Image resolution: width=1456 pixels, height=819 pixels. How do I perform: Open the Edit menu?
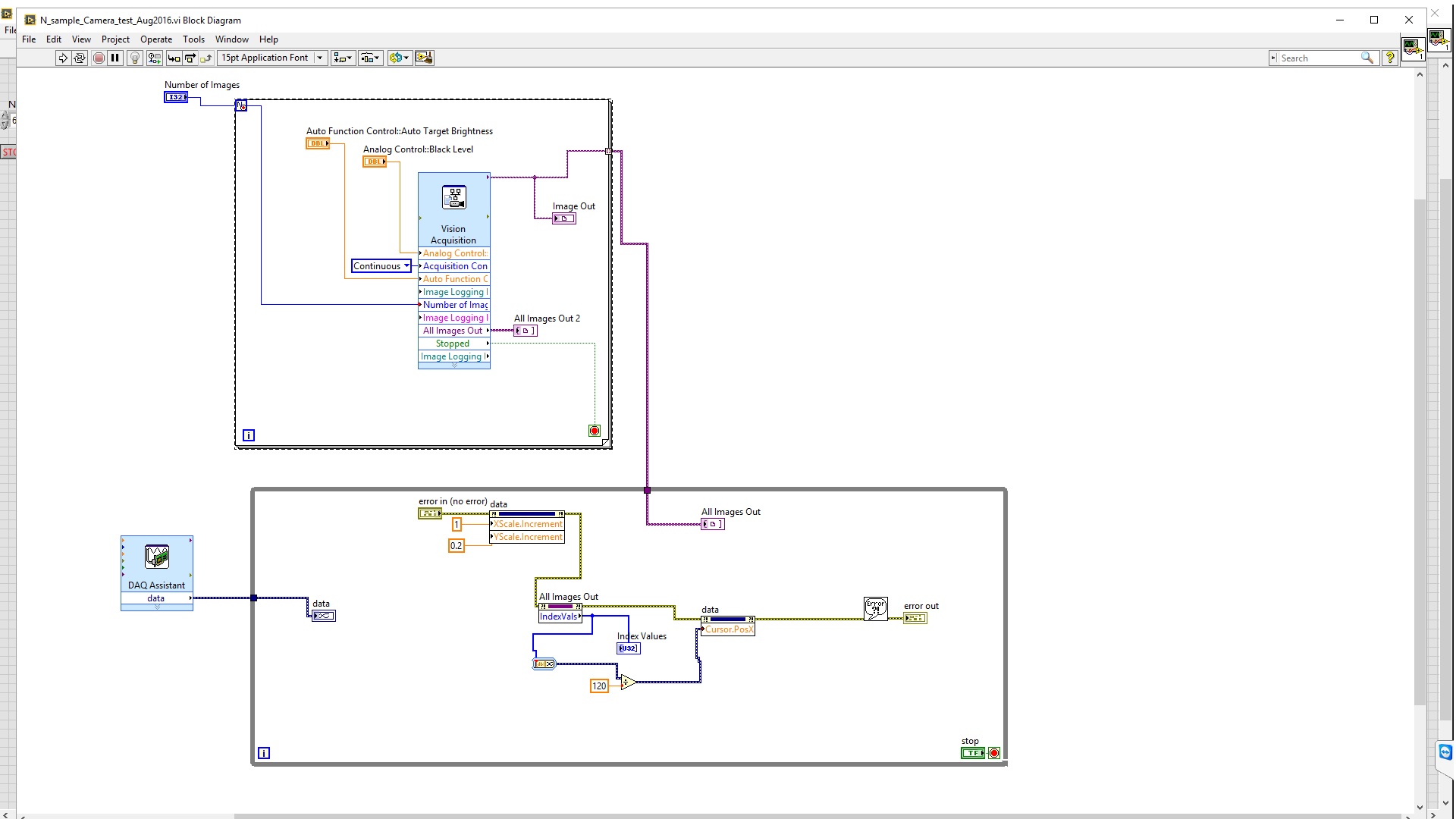pyautogui.click(x=54, y=39)
